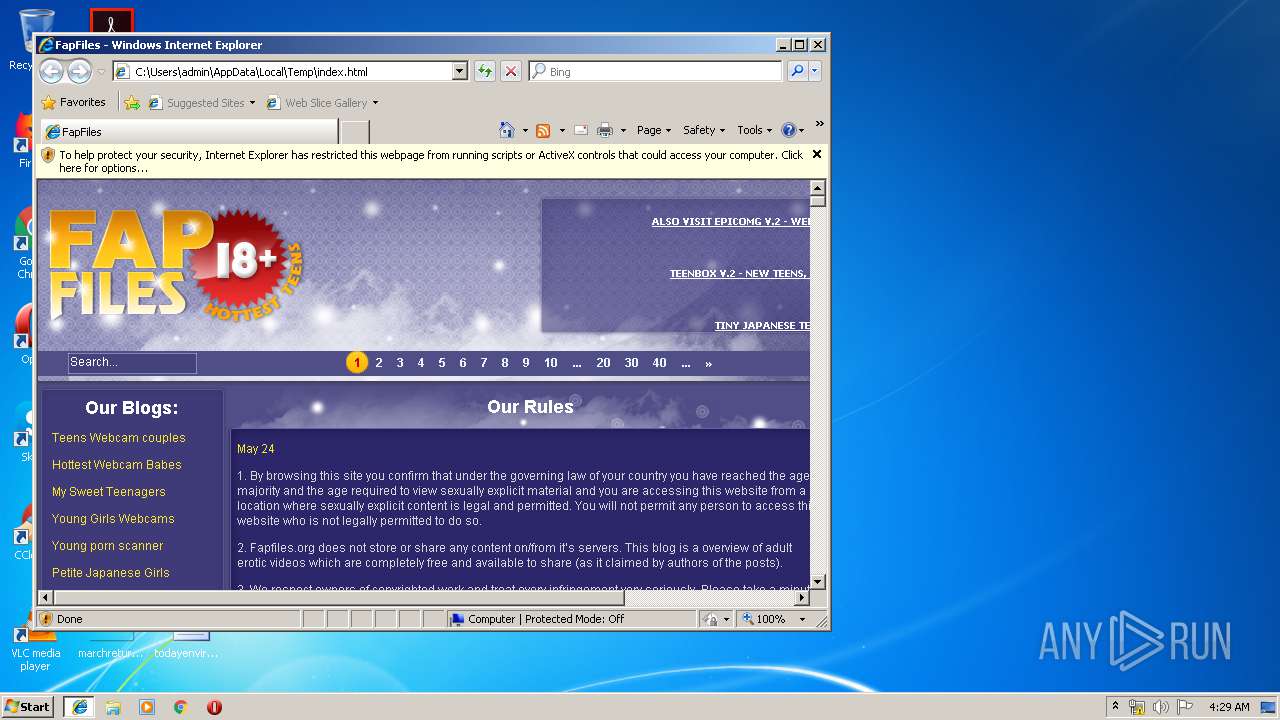The width and height of the screenshot is (1280, 720).
Task: Click the Read Mail envelope icon
Action: tap(580, 130)
